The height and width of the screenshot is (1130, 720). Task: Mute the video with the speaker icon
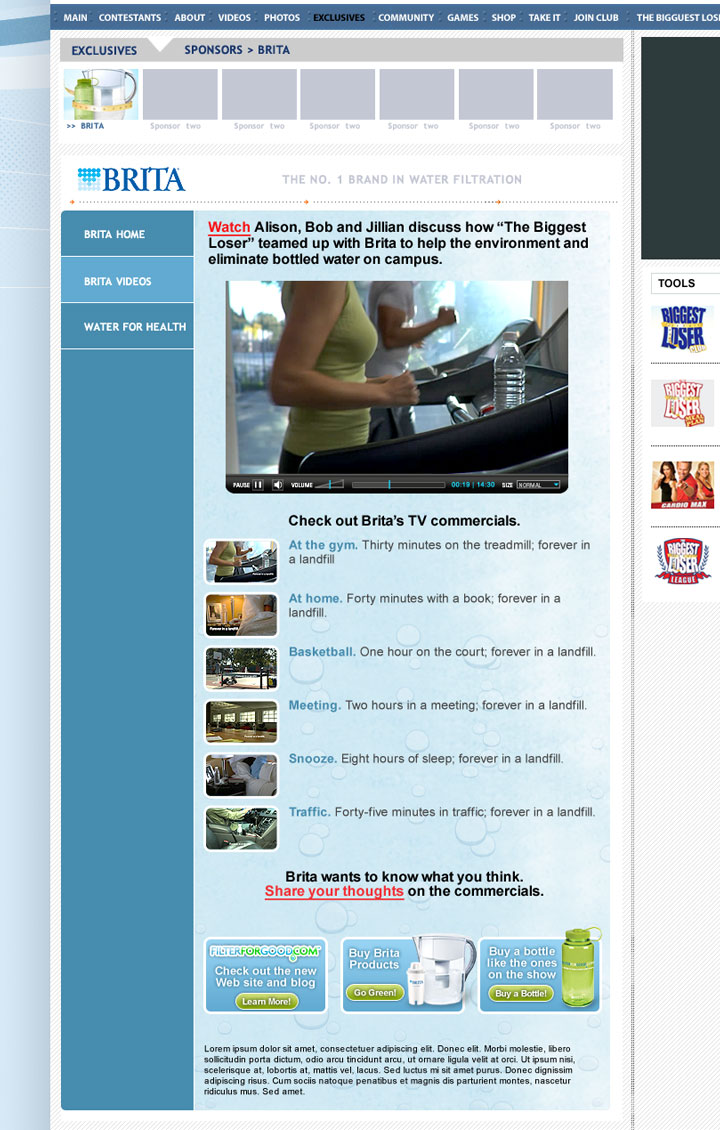(277, 485)
